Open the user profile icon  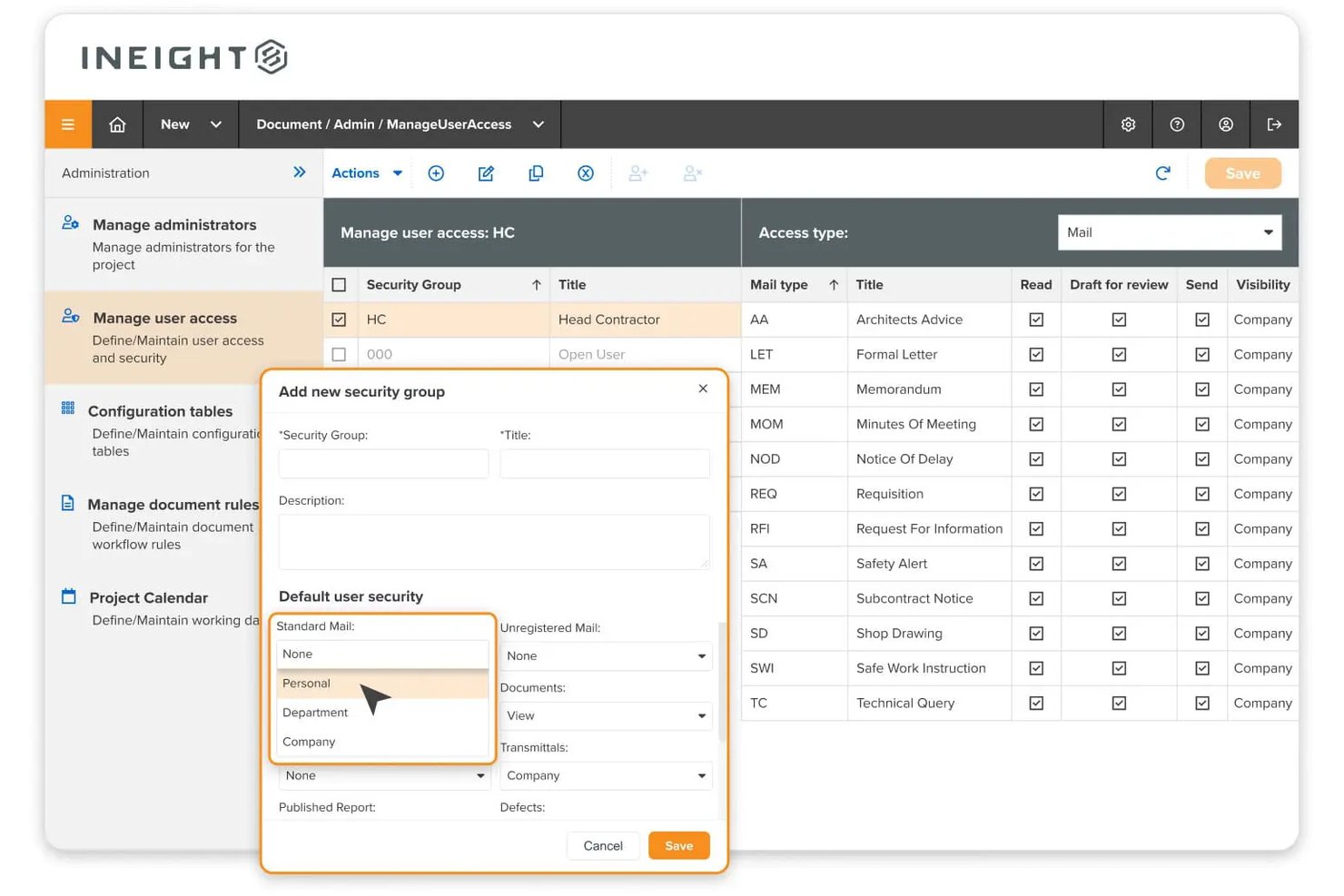point(1226,124)
